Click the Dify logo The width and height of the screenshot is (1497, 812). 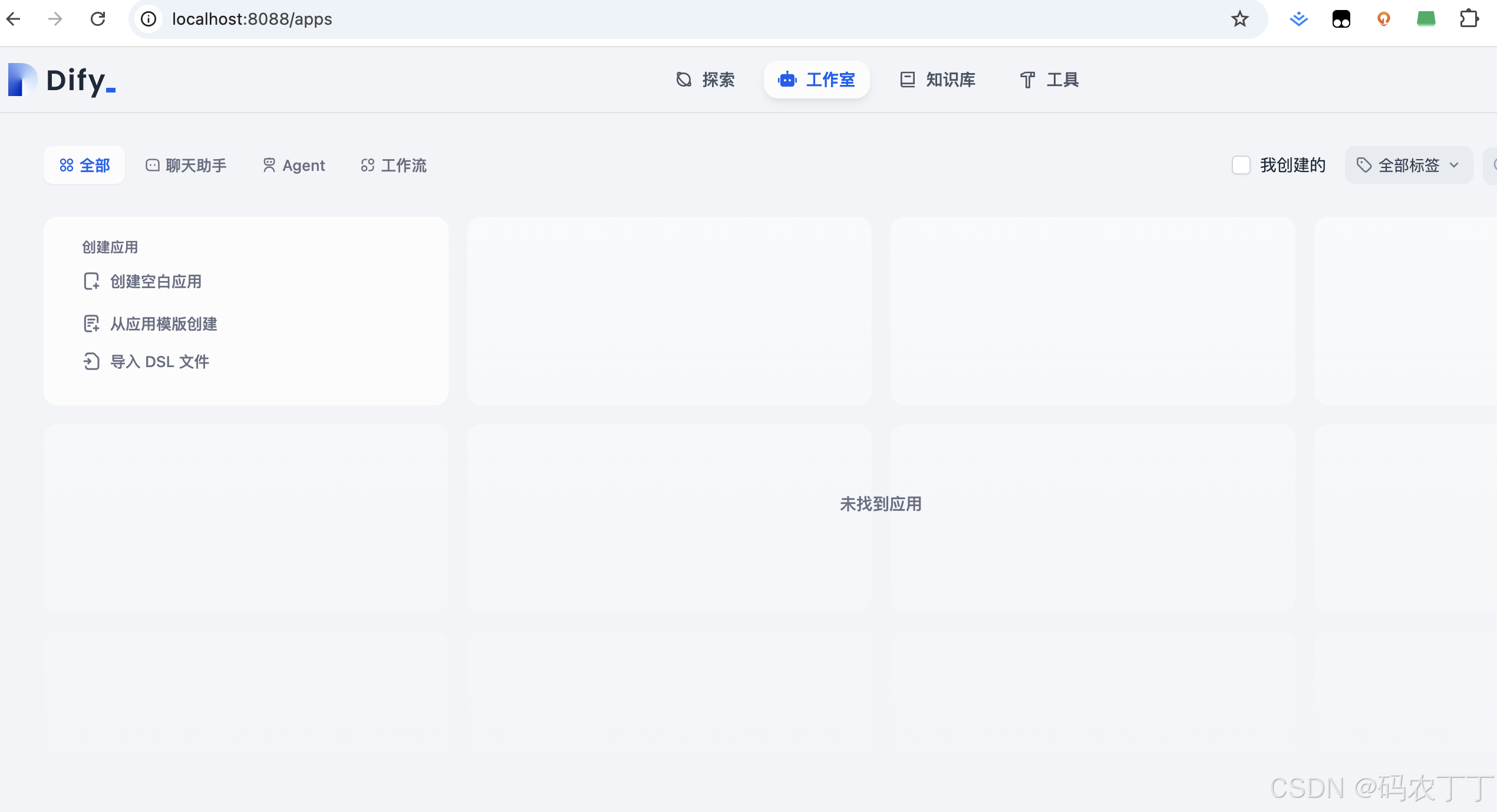(62, 80)
